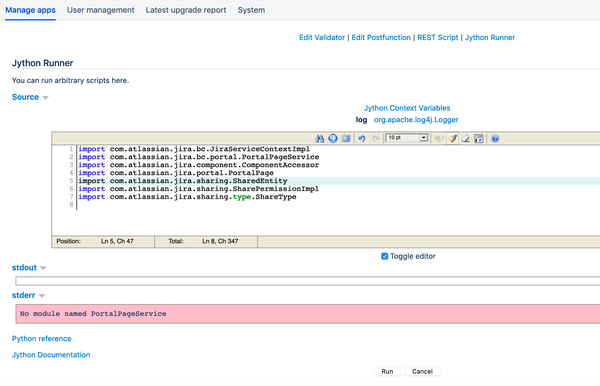Open the REST Script link
The image size is (600, 386).
[437, 37]
